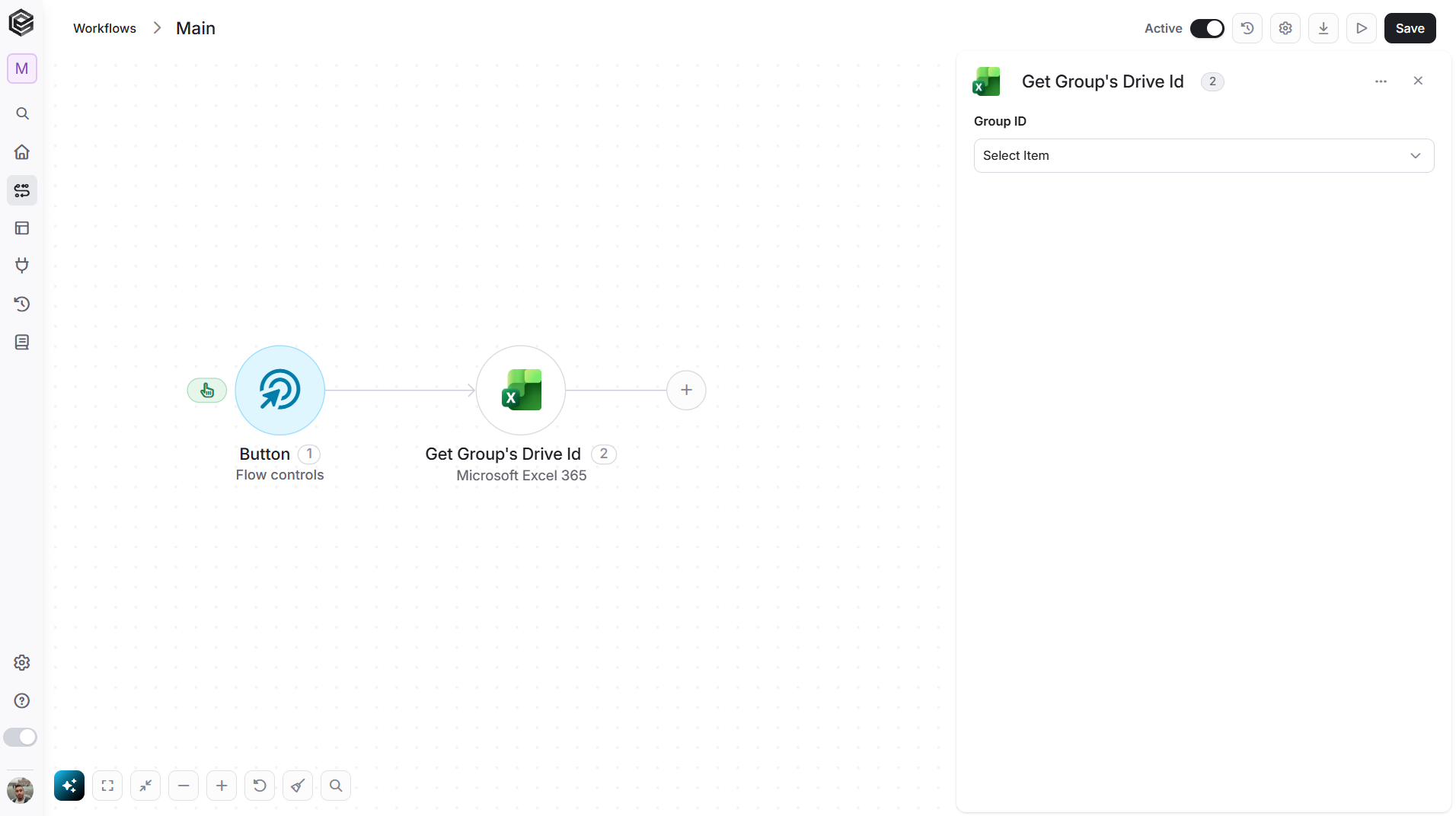Click the collapse arrows canvas icon

145,786
